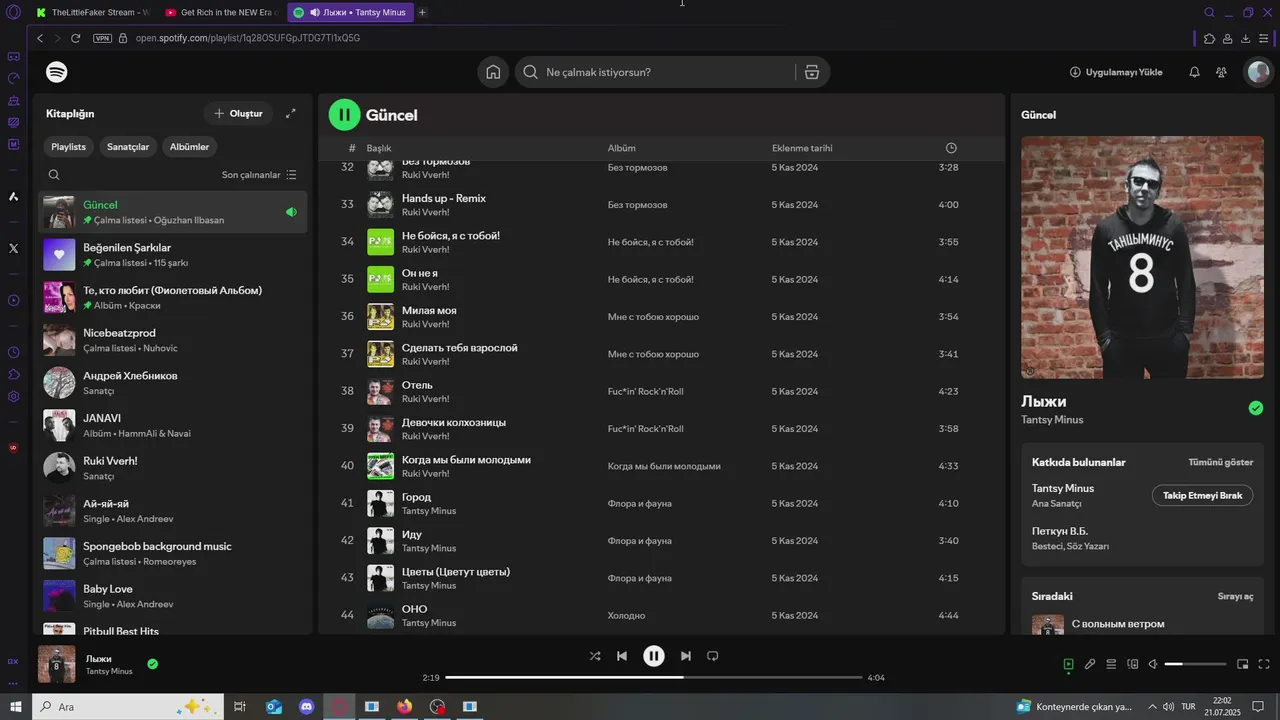Open the notifications bell

tap(1194, 72)
